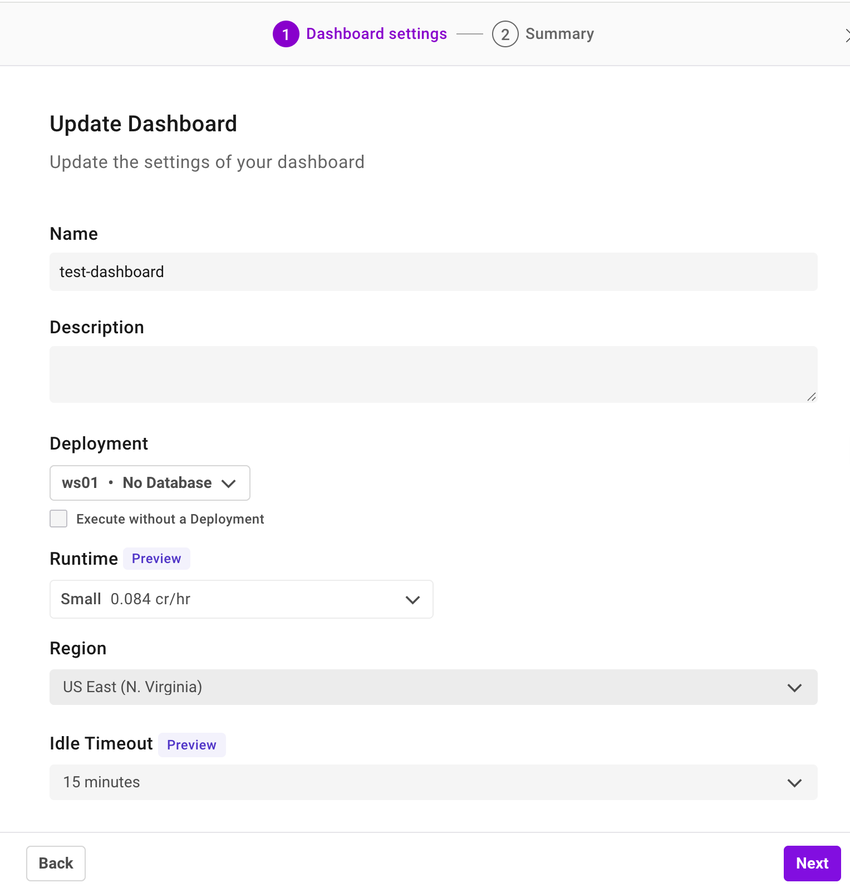The image size is (850, 888).
Task: Click the Preview badge next to Idle Timeout
Action: (x=191, y=744)
